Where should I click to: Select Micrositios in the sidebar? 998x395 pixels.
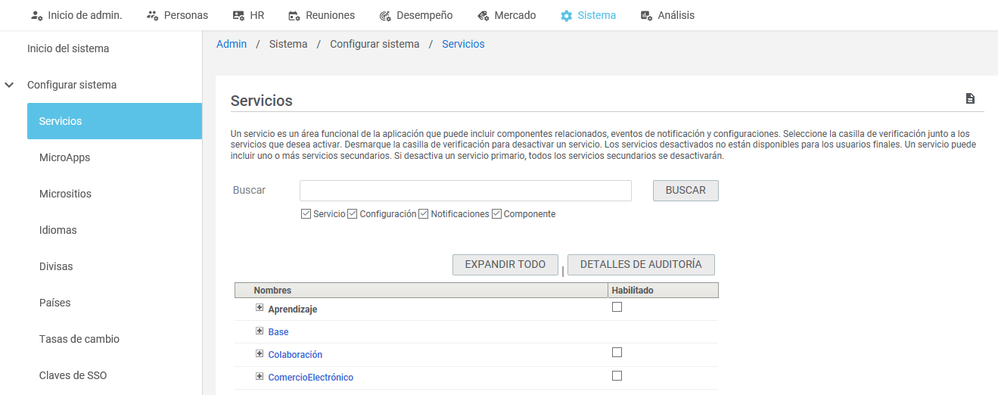pos(65,193)
